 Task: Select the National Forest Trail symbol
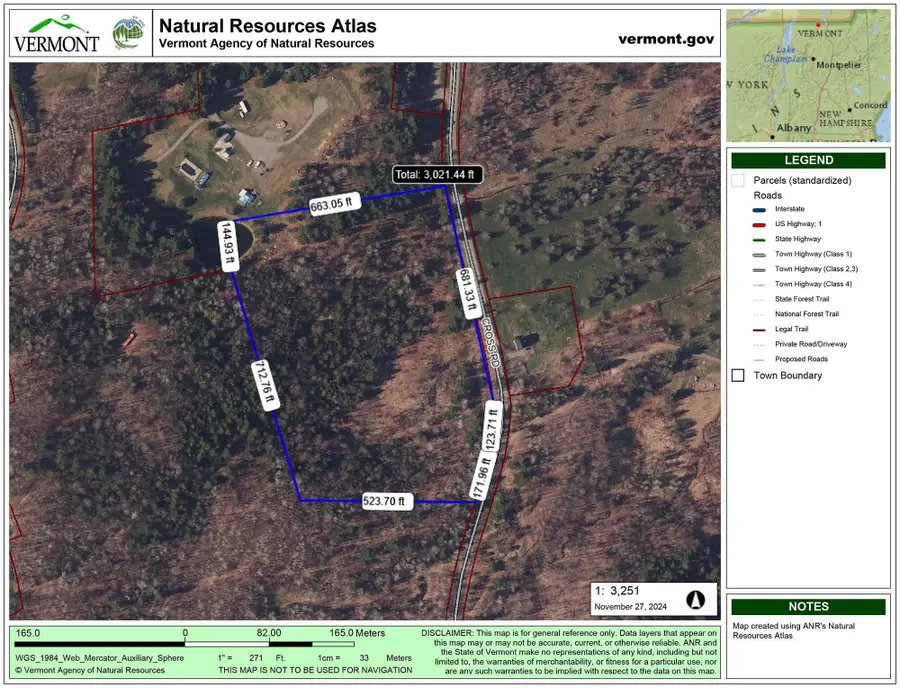pos(759,313)
